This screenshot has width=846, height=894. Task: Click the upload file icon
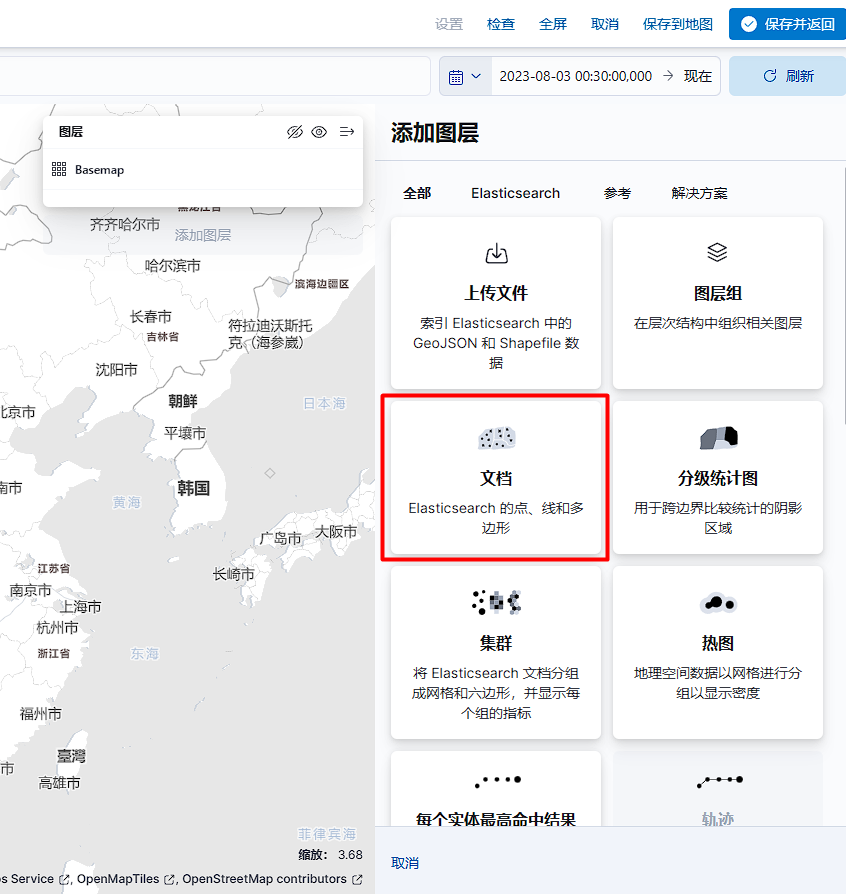(x=496, y=253)
